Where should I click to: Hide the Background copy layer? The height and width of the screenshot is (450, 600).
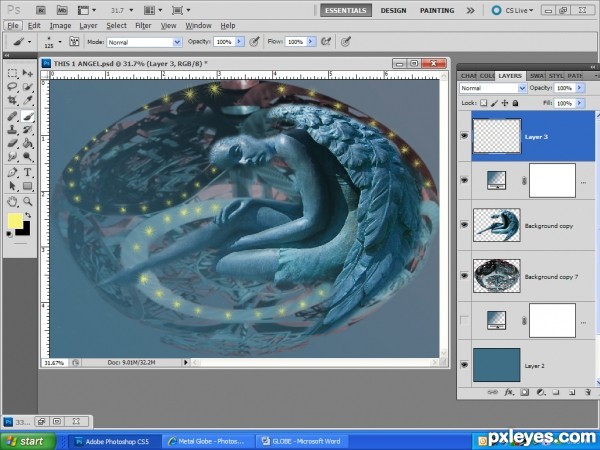[464, 225]
